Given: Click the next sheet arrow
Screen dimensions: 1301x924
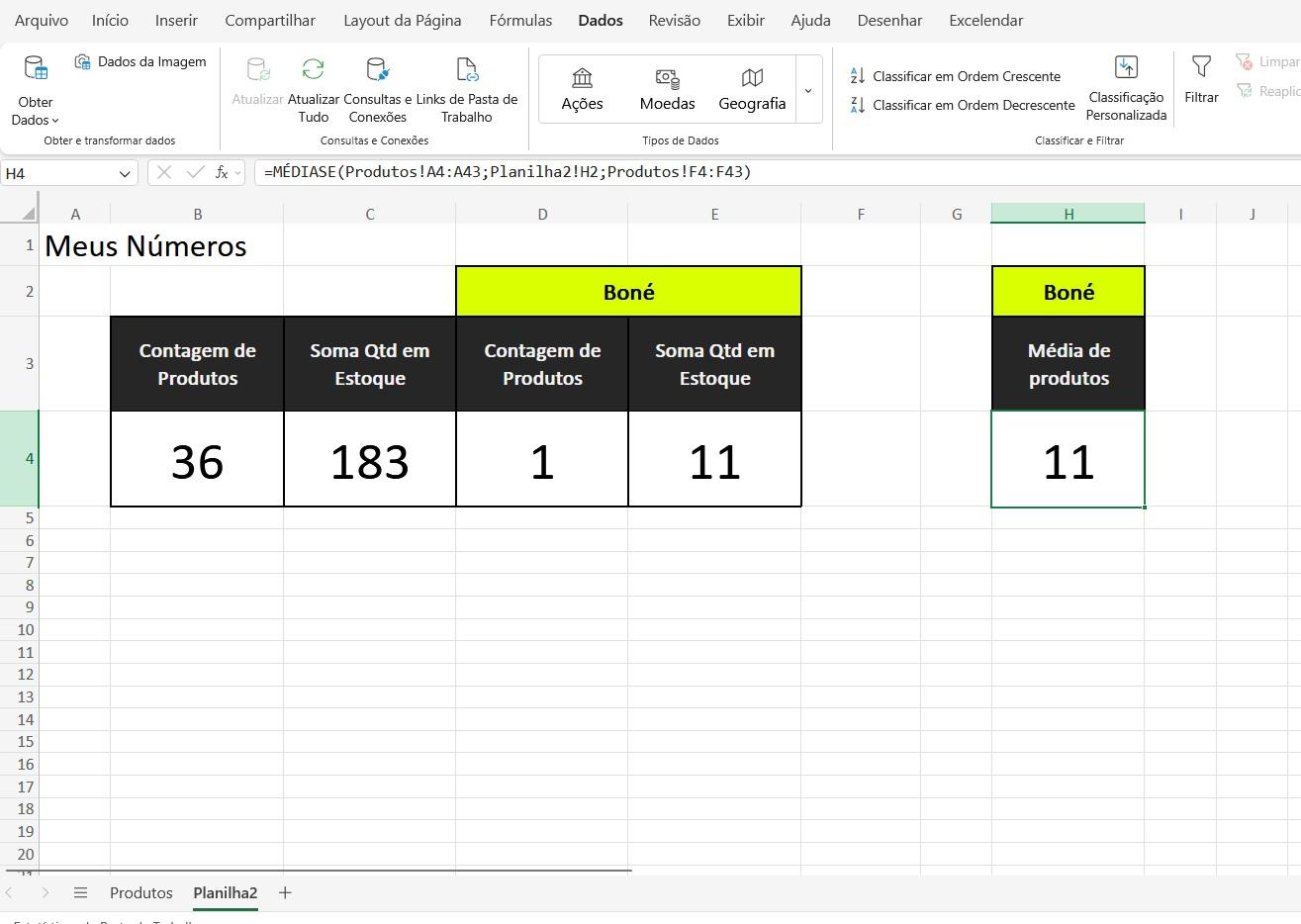Looking at the screenshot, I should point(45,892).
